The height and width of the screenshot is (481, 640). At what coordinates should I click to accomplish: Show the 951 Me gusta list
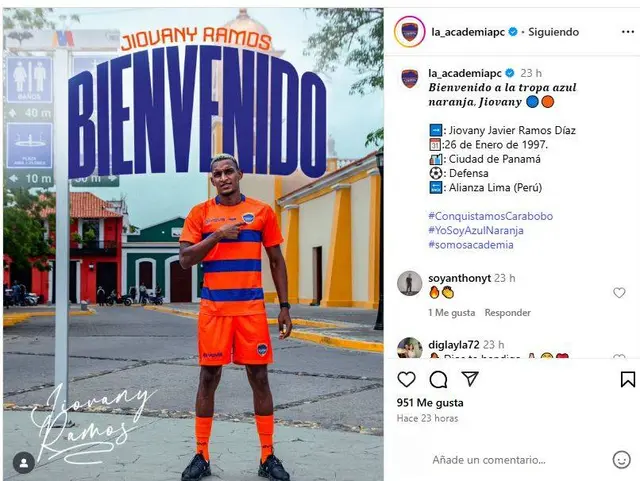click(x=430, y=403)
